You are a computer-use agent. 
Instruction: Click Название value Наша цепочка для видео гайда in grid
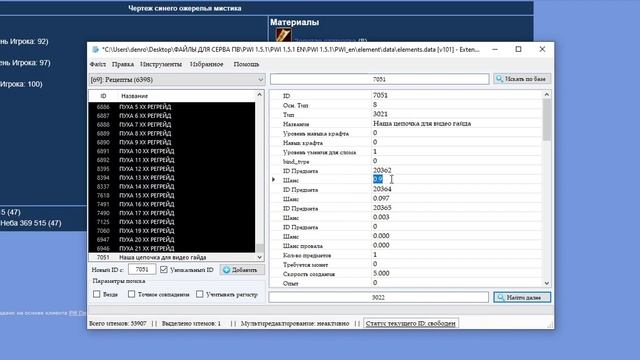tap(422, 123)
